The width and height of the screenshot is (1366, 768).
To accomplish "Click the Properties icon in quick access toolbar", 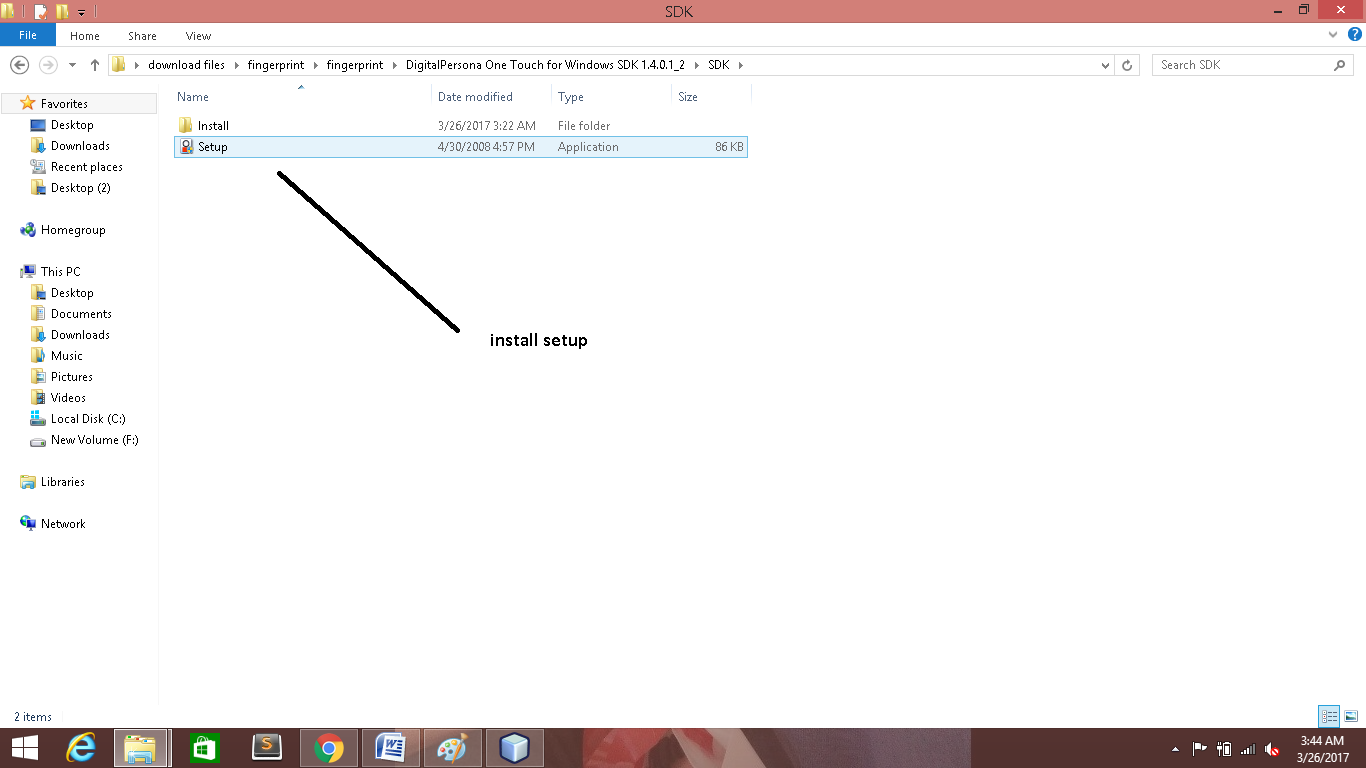I will 41,11.
